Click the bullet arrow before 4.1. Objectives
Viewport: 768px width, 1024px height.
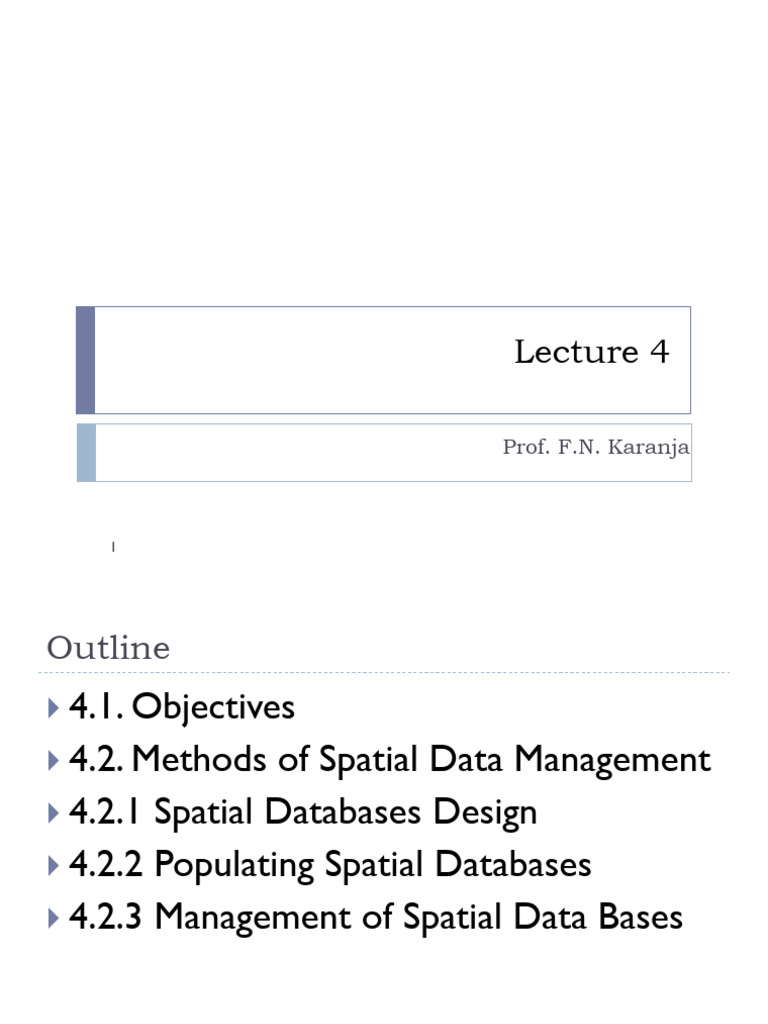(53, 708)
